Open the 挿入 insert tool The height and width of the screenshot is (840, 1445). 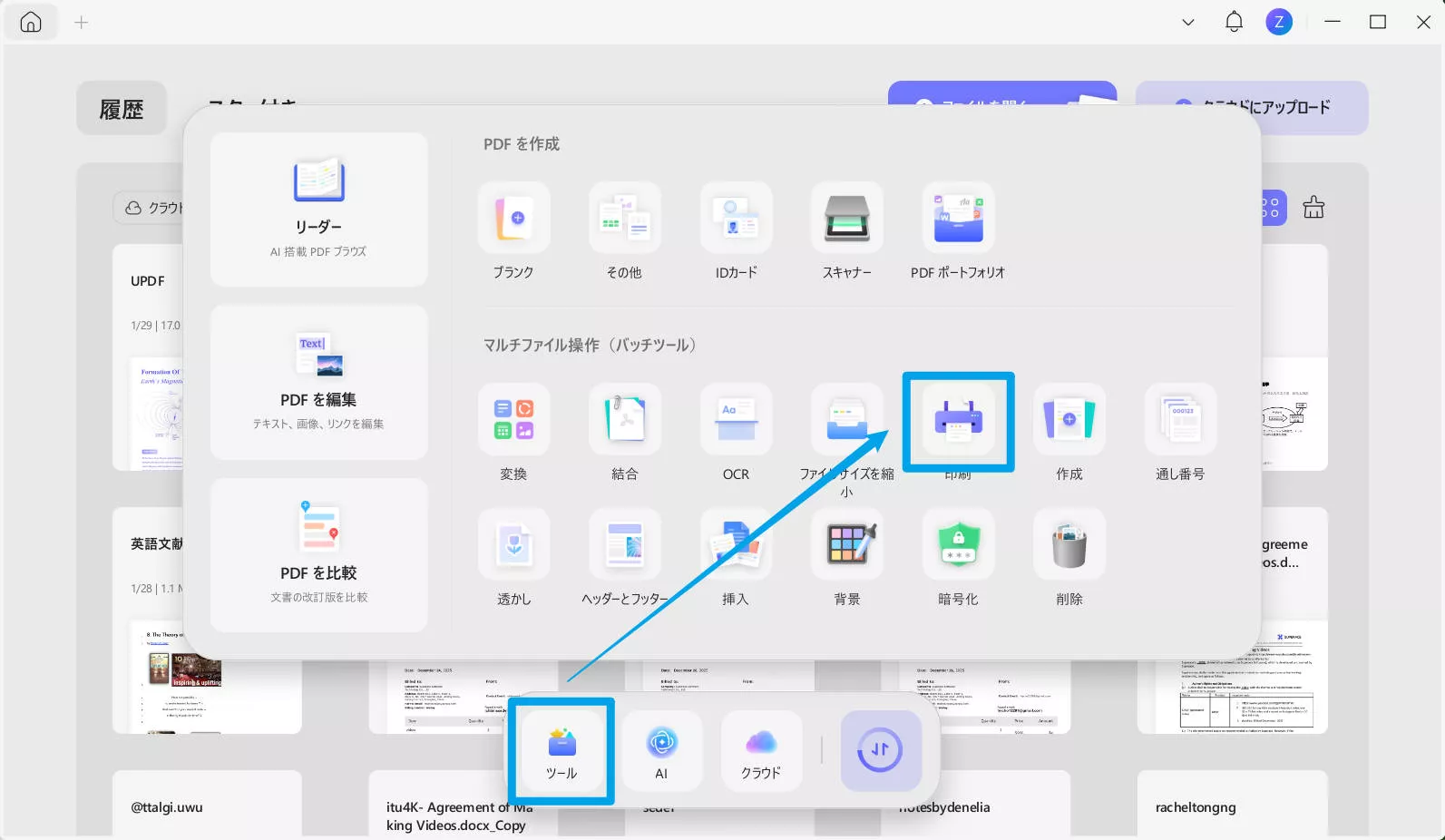(x=736, y=544)
